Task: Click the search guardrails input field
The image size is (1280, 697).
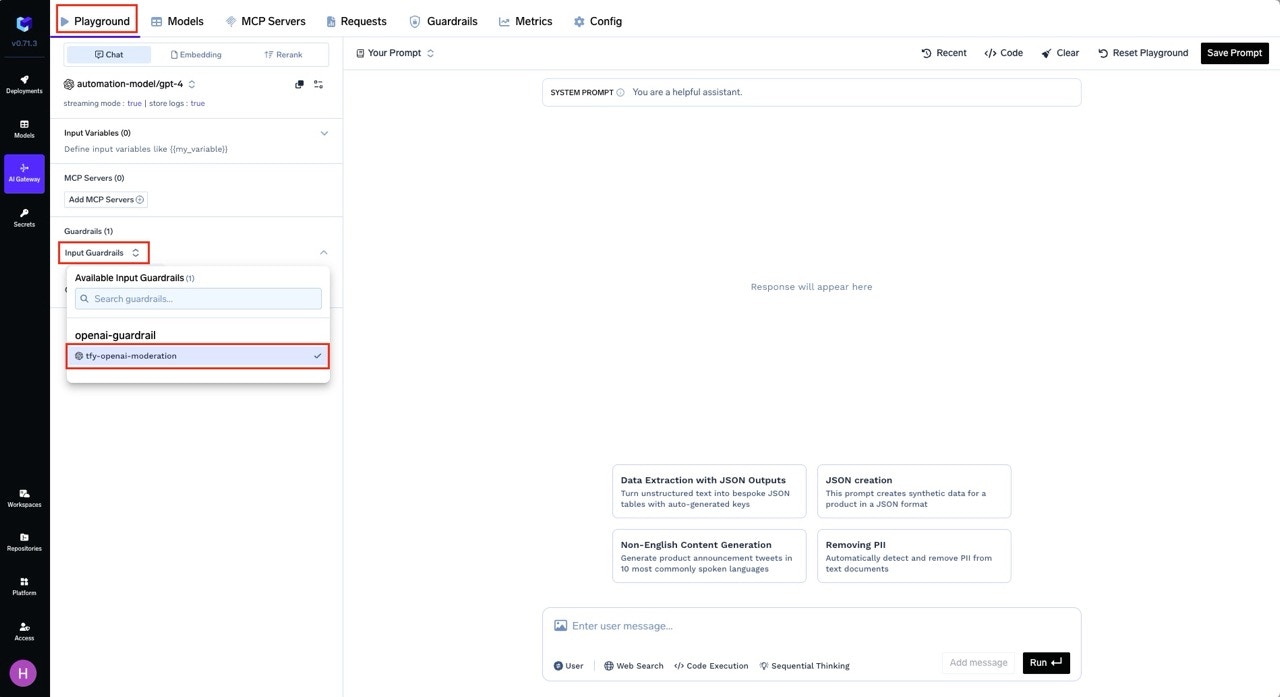Action: click(x=197, y=298)
